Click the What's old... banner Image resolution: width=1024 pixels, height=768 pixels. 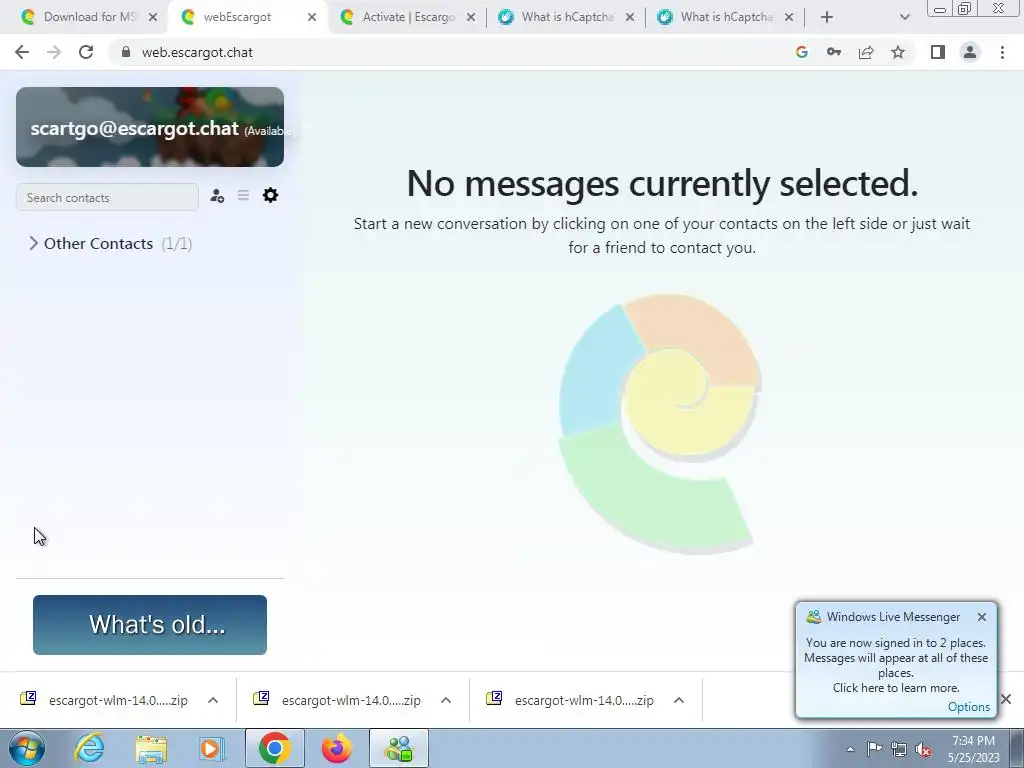150,625
